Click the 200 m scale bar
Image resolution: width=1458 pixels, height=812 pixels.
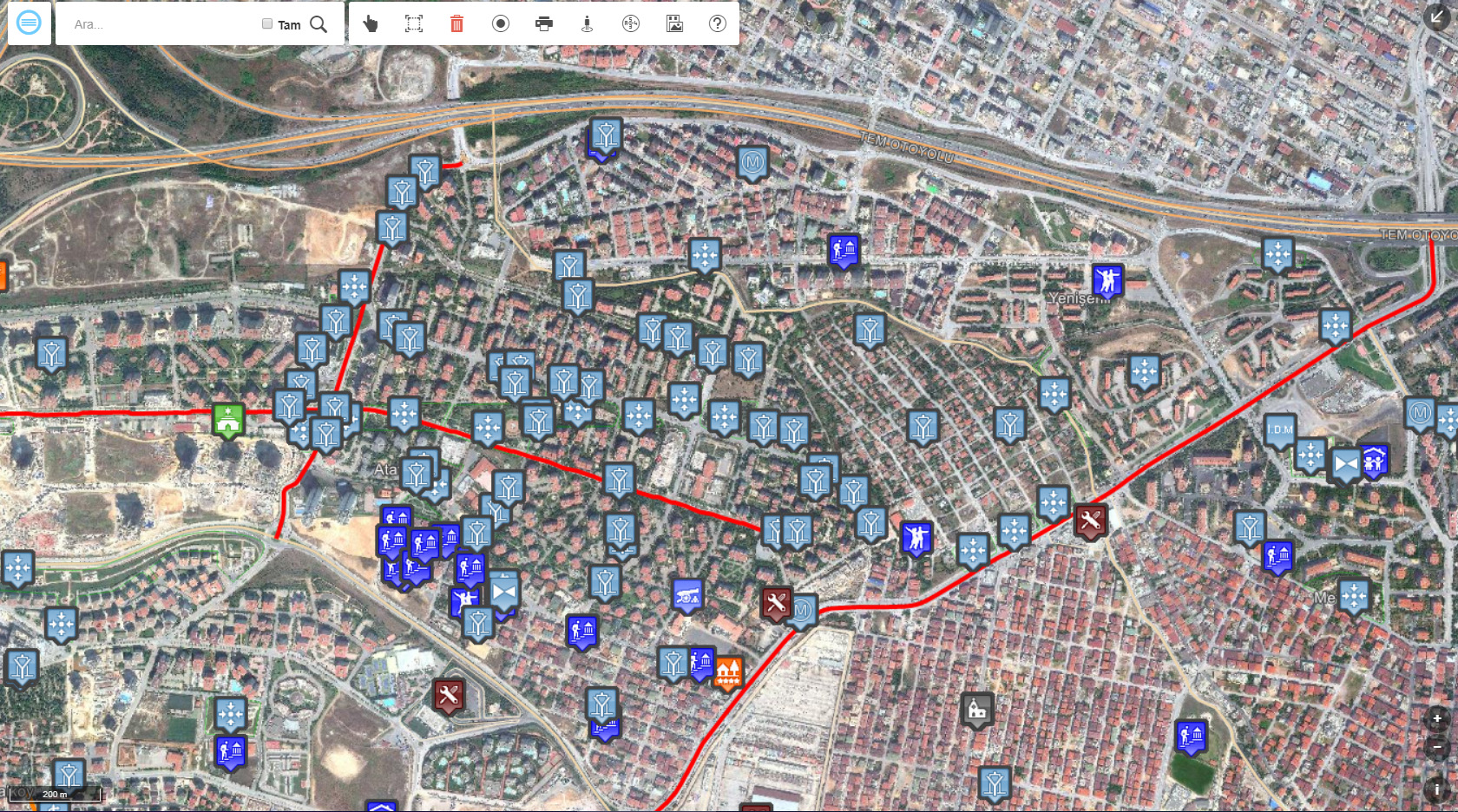tap(55, 794)
